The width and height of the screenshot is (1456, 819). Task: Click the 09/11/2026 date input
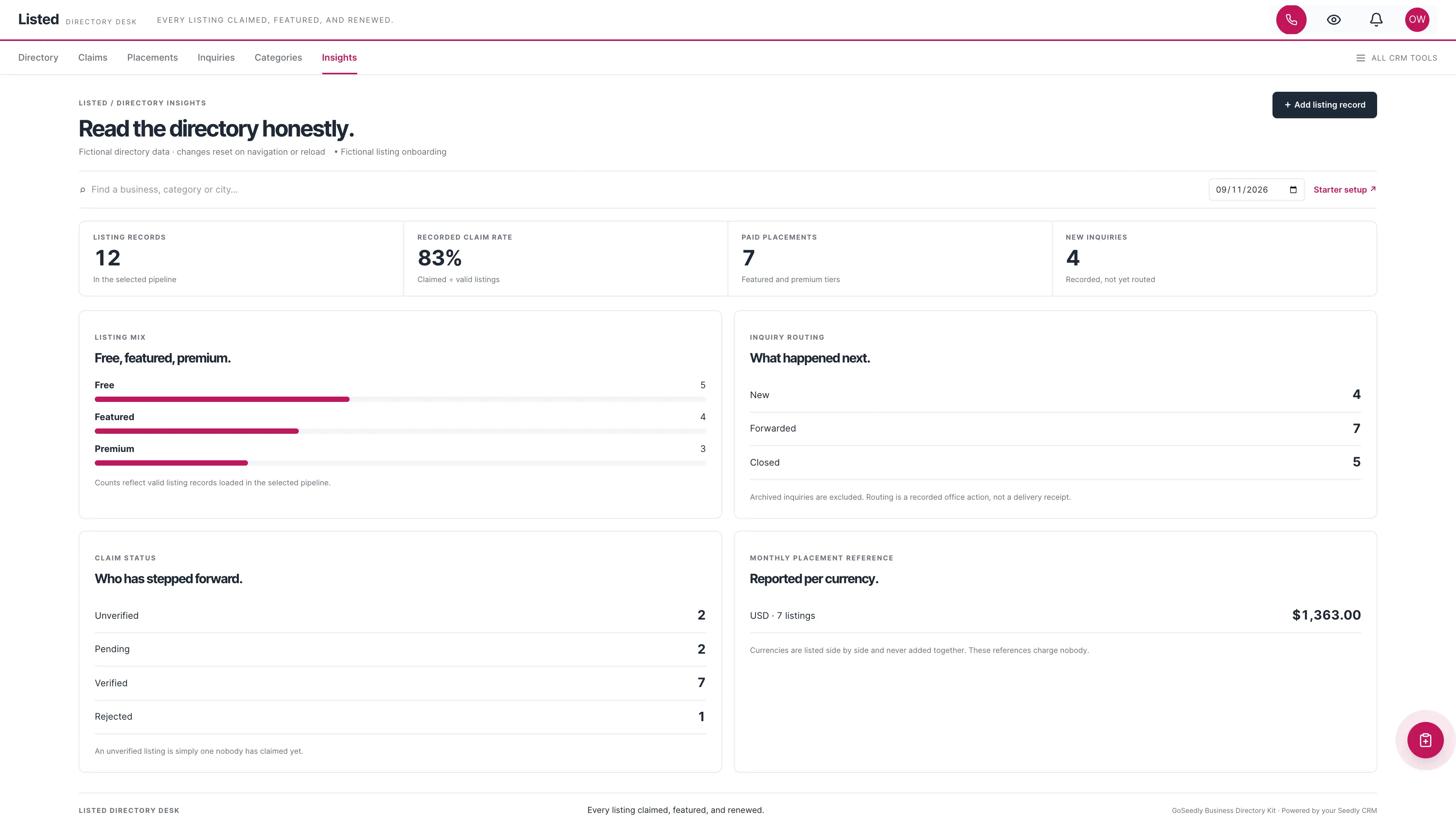pos(1256,189)
